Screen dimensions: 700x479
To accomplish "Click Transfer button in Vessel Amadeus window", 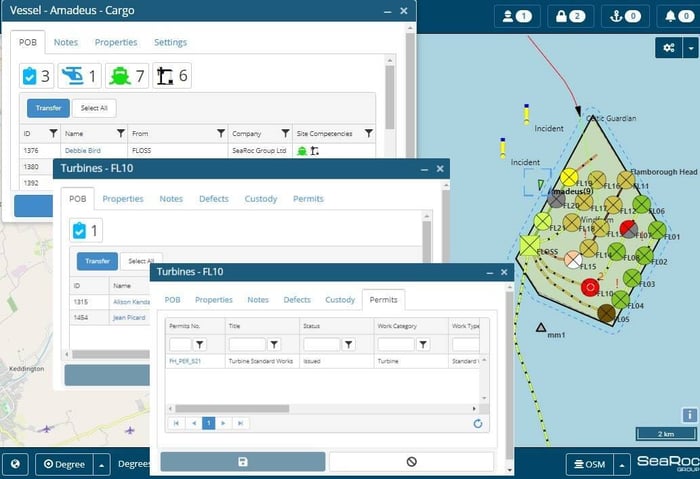I will (48, 108).
